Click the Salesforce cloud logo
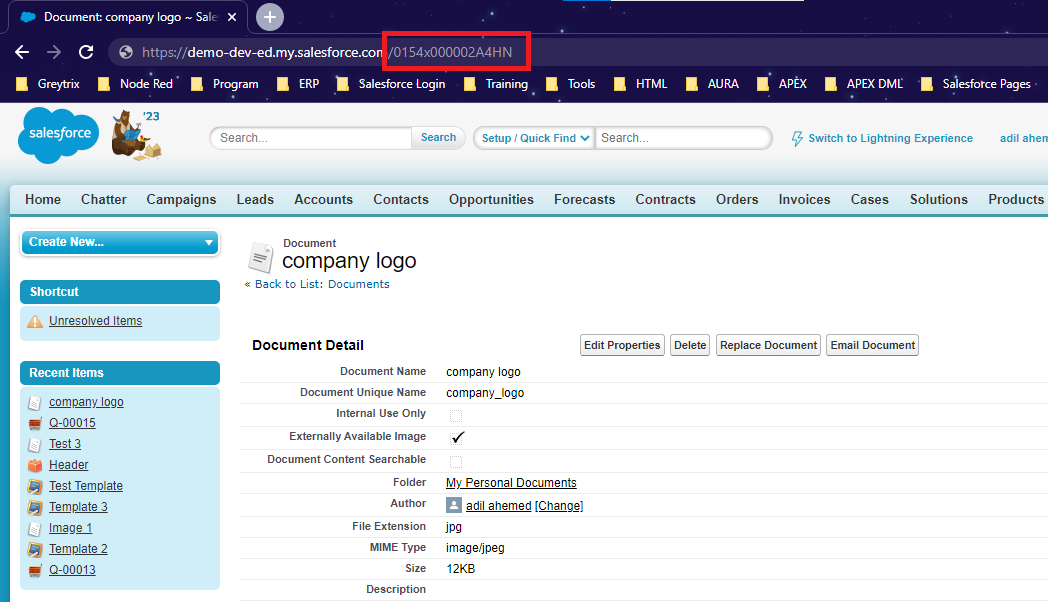The width and height of the screenshot is (1048, 602). coord(59,134)
